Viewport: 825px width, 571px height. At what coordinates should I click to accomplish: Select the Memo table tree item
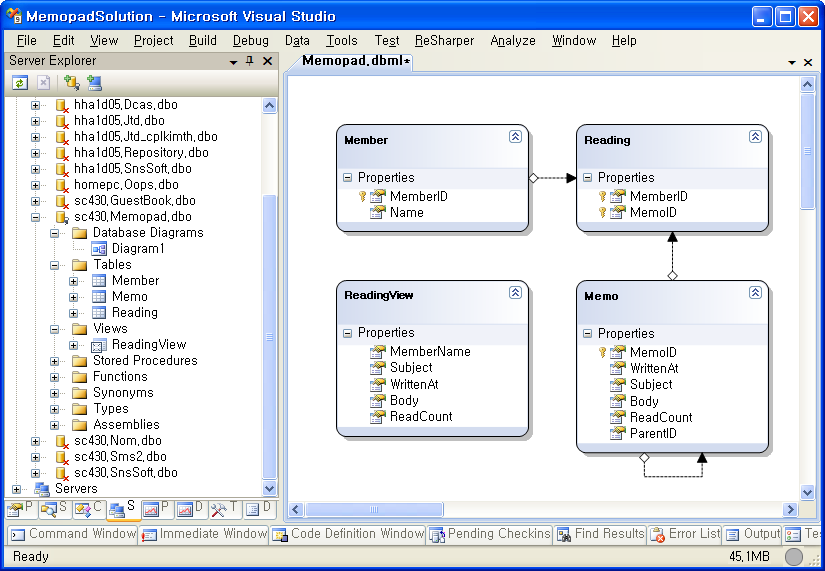pos(129,297)
